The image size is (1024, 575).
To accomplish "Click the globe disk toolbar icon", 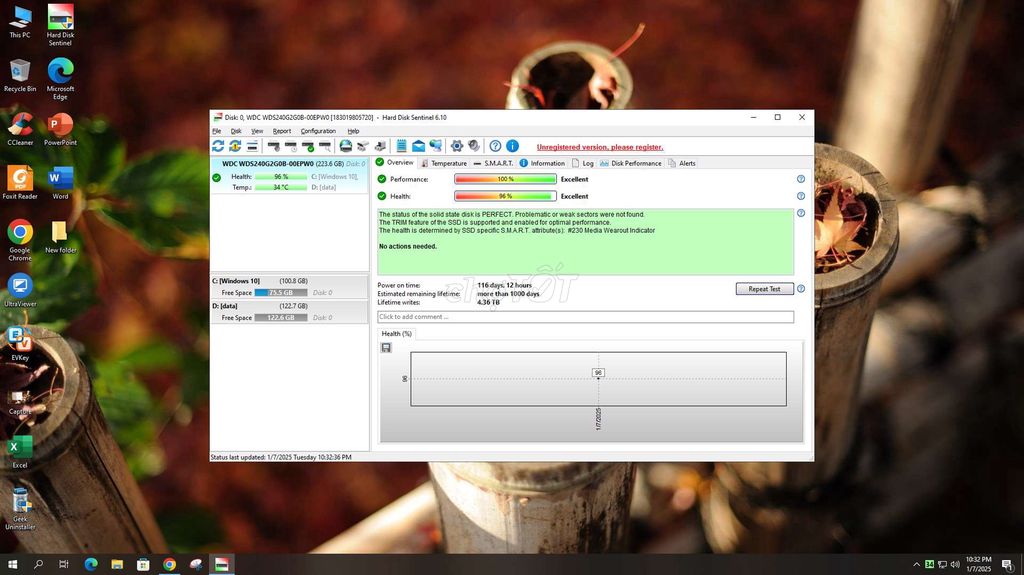I will pos(345,146).
